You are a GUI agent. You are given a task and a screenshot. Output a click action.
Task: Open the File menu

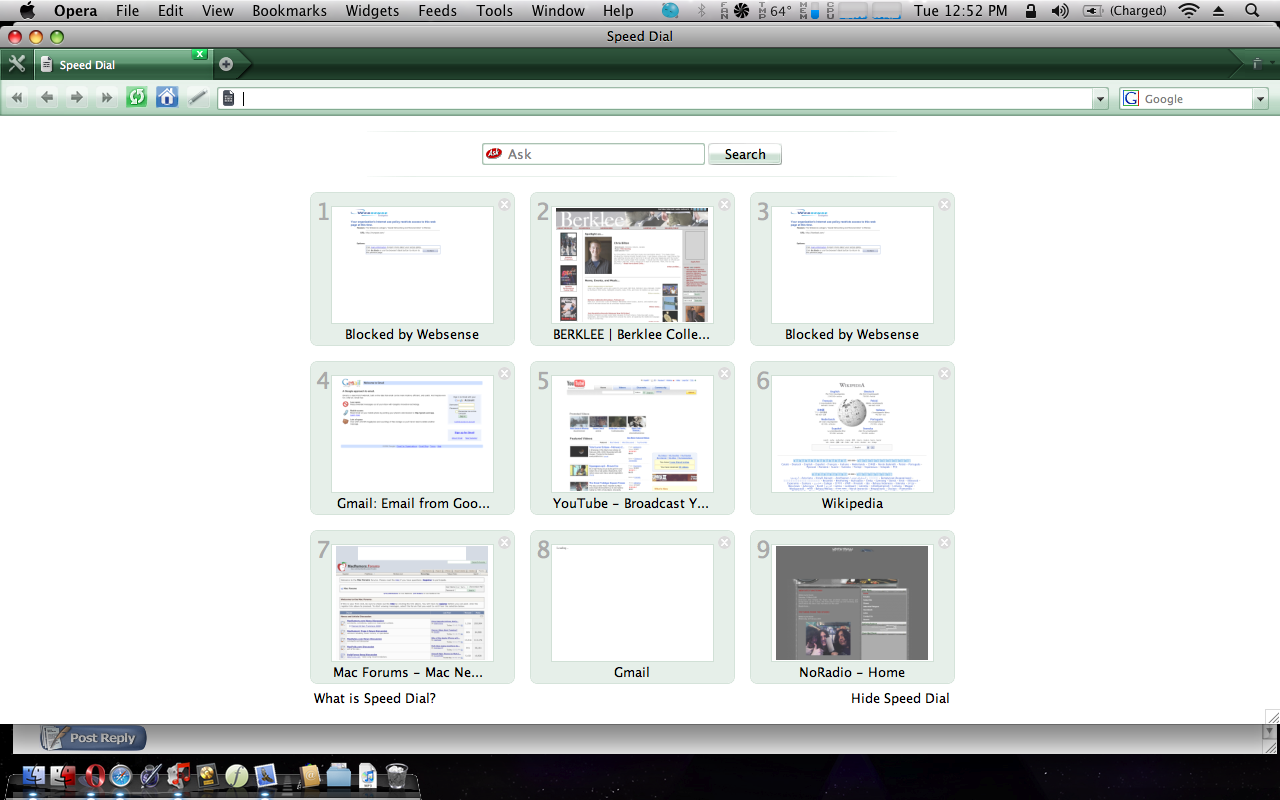coord(127,11)
